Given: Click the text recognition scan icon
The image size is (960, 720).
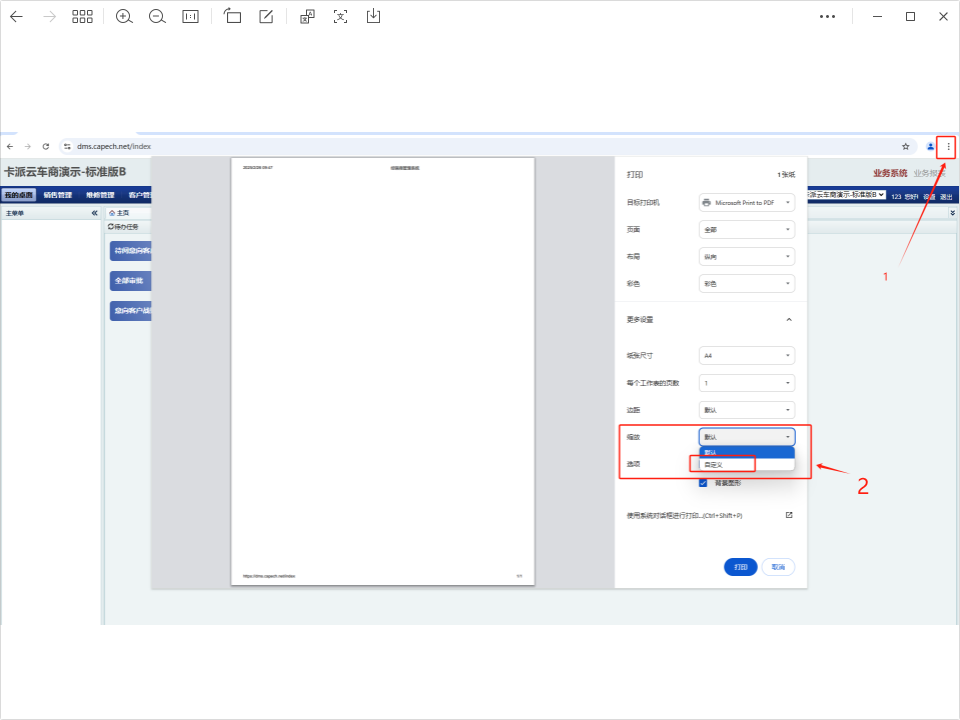Looking at the screenshot, I should coord(341,17).
